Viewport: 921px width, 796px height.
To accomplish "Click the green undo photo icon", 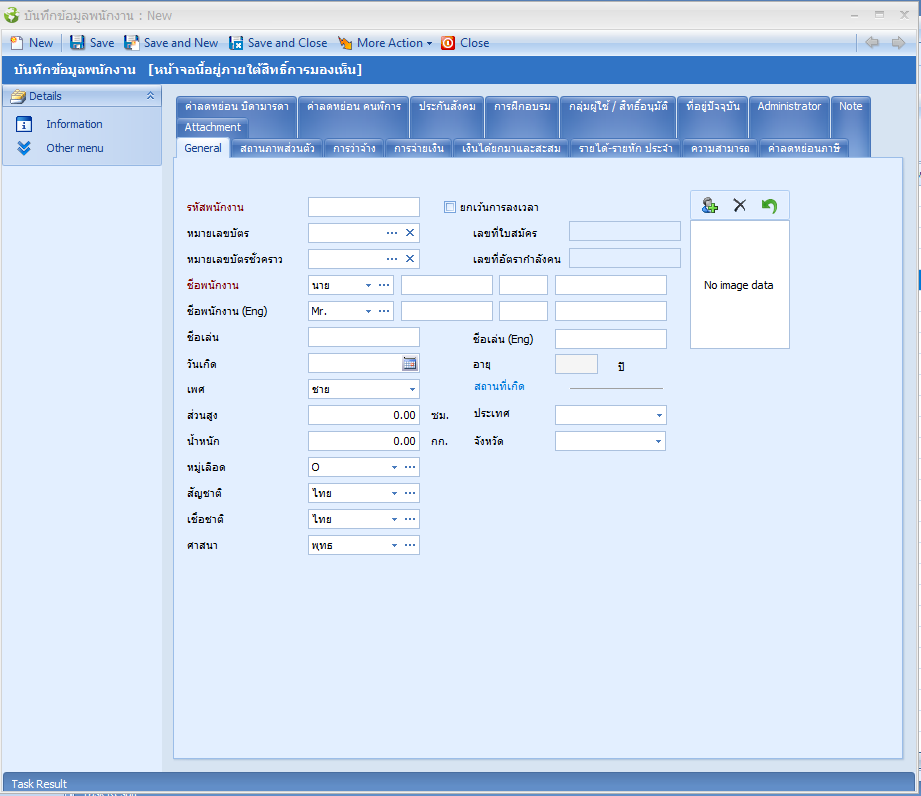I will tap(769, 205).
